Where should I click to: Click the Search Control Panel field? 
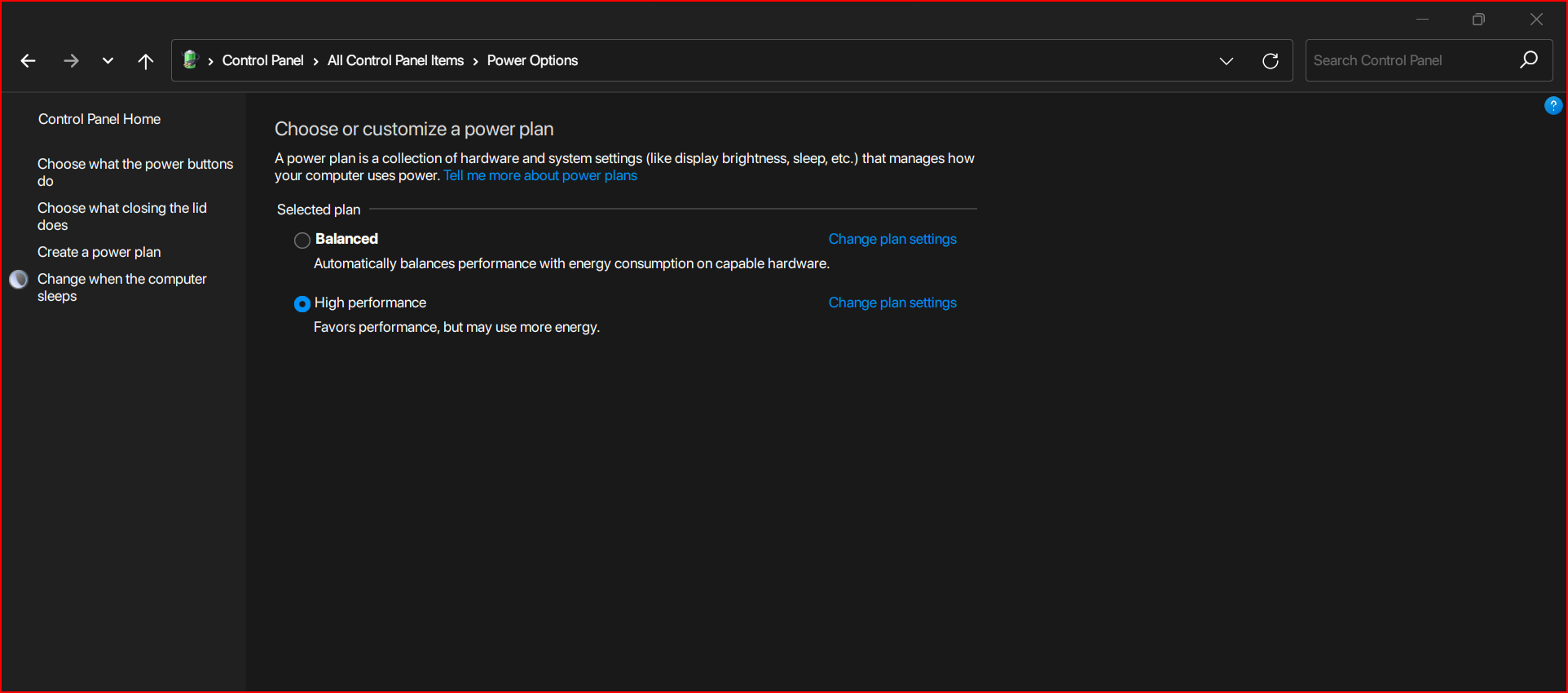coord(1410,60)
